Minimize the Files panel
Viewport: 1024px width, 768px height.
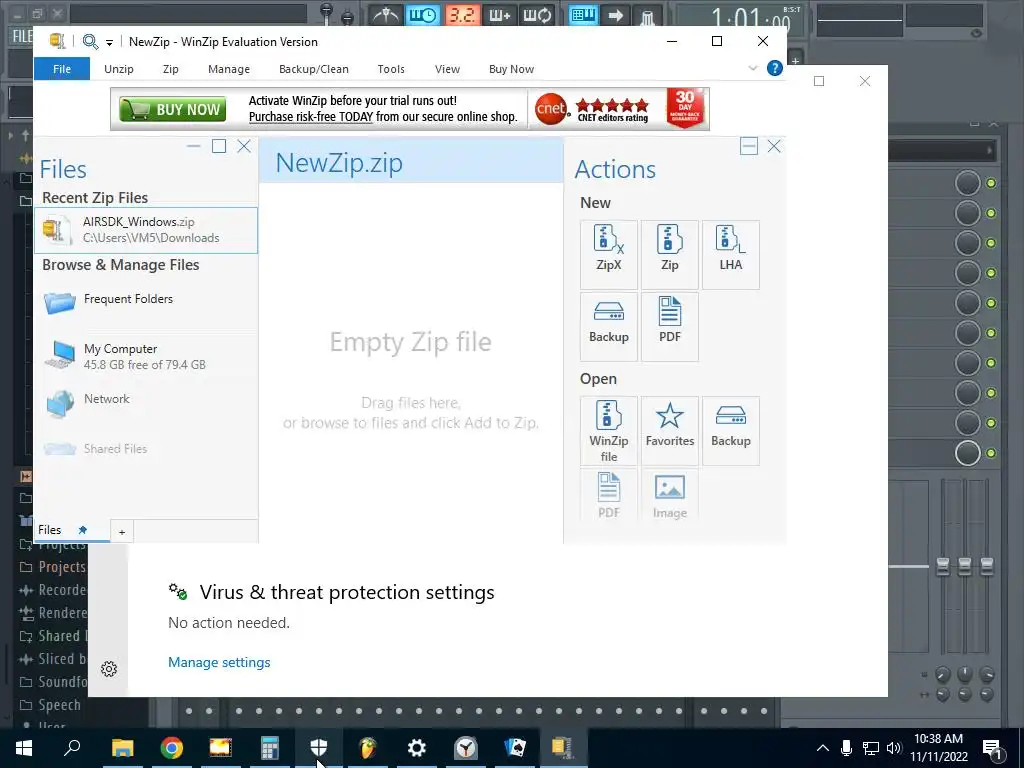[193, 146]
